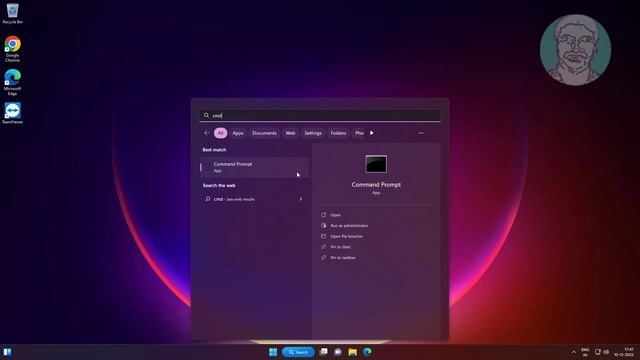Select the partially visible Photos filter tab
Image resolution: width=640 pixels, height=360 pixels.
pos(358,133)
